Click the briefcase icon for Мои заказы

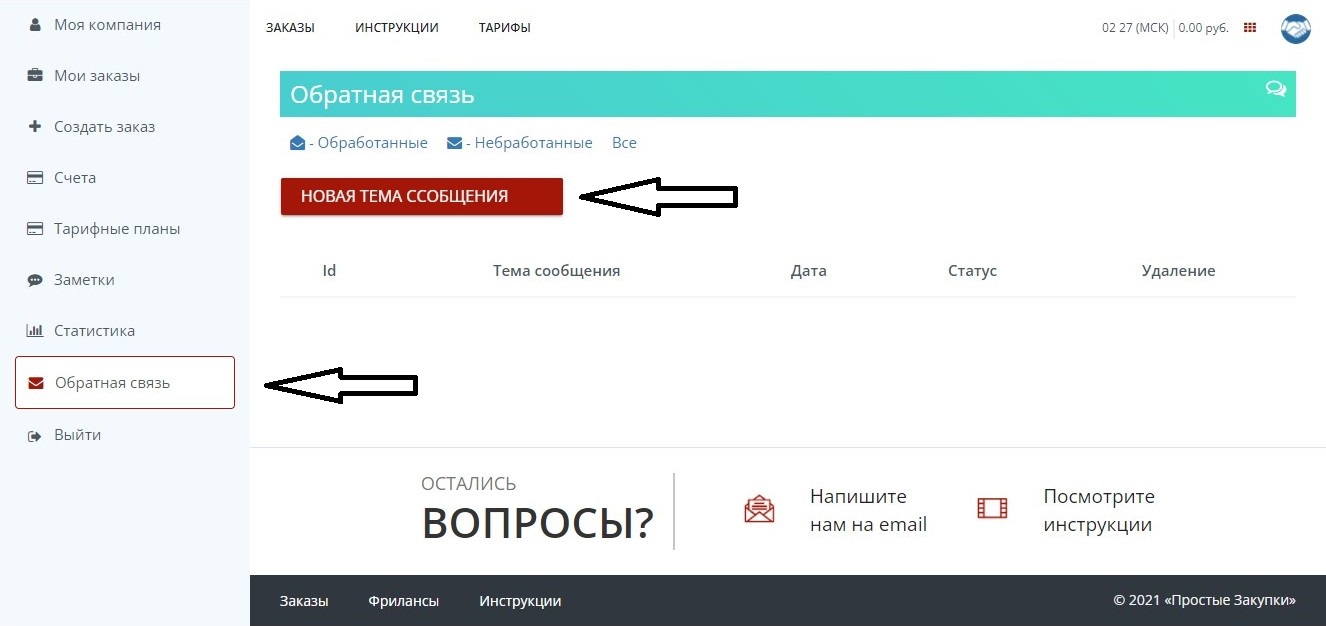[x=35, y=76]
